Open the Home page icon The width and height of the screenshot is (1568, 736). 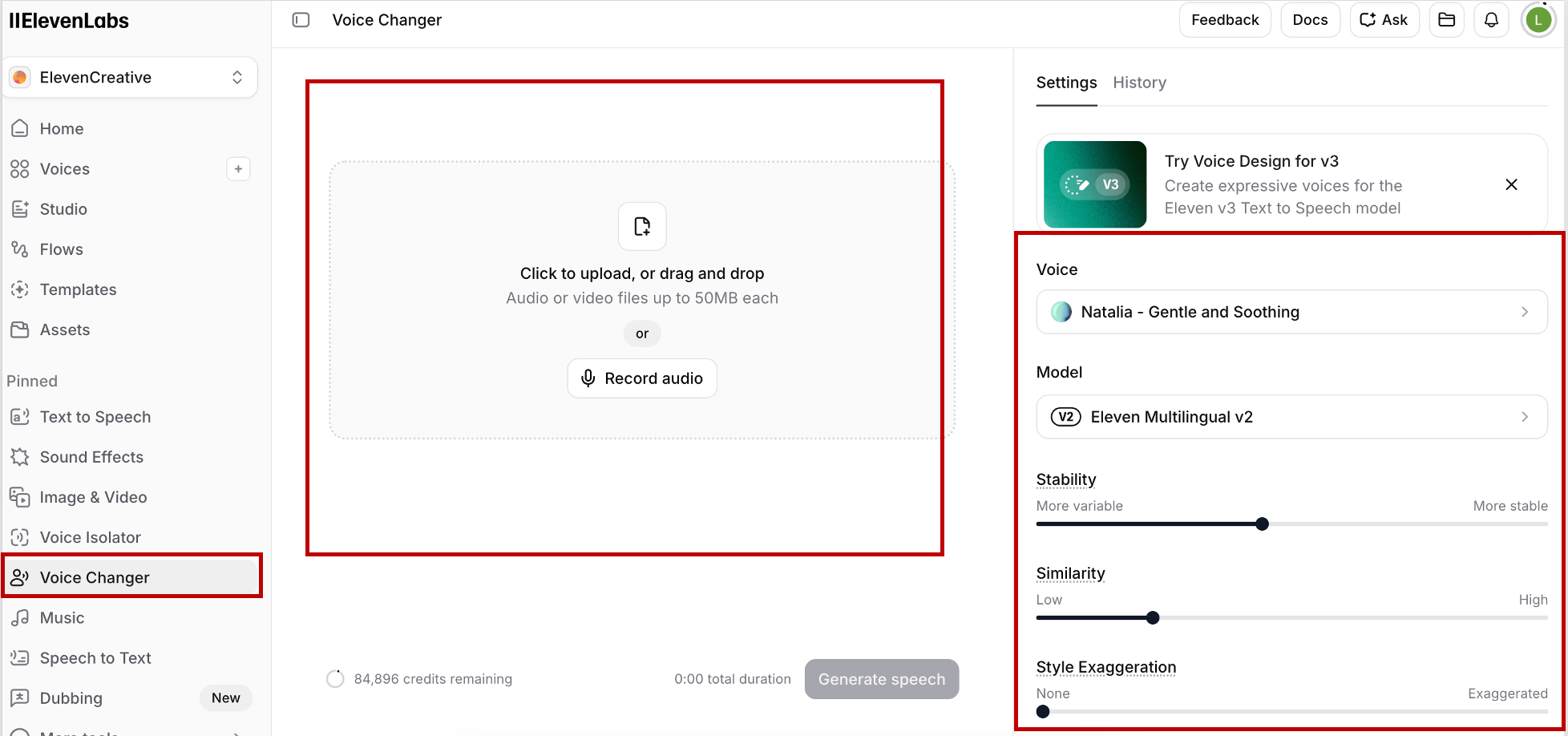[20, 128]
